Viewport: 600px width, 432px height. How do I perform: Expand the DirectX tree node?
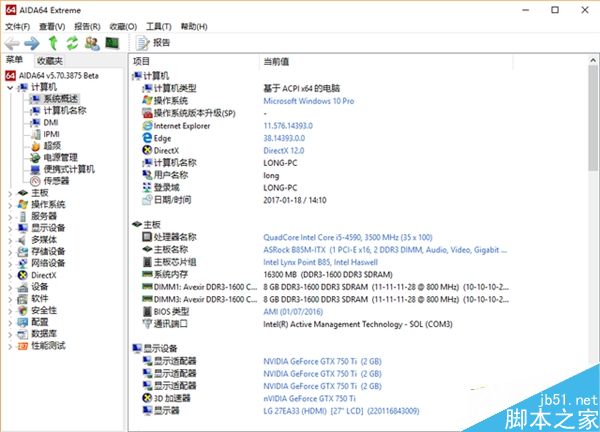pos(10,276)
